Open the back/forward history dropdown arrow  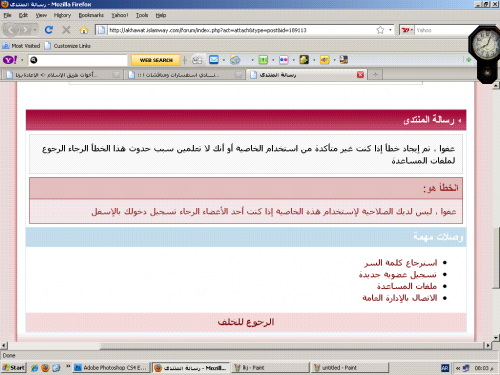click(35, 30)
